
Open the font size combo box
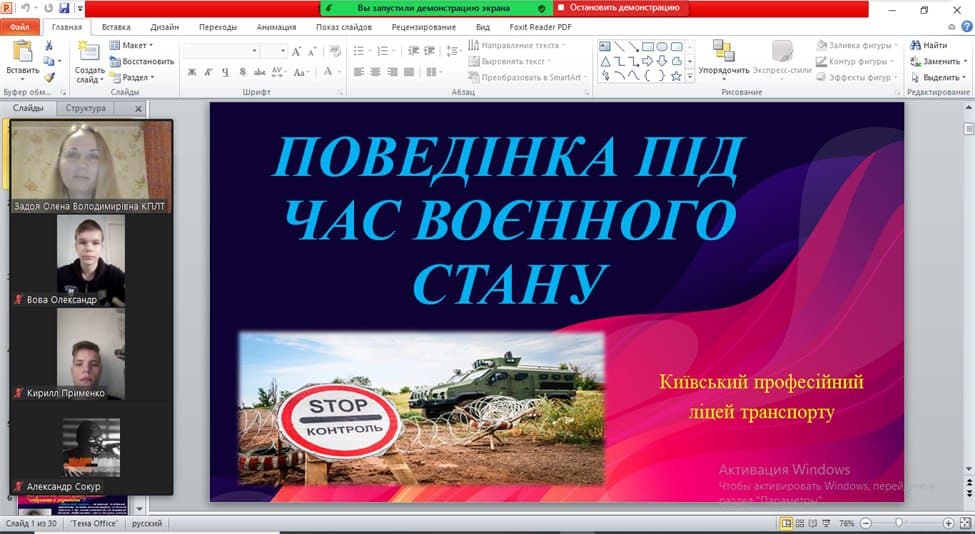[x=274, y=51]
